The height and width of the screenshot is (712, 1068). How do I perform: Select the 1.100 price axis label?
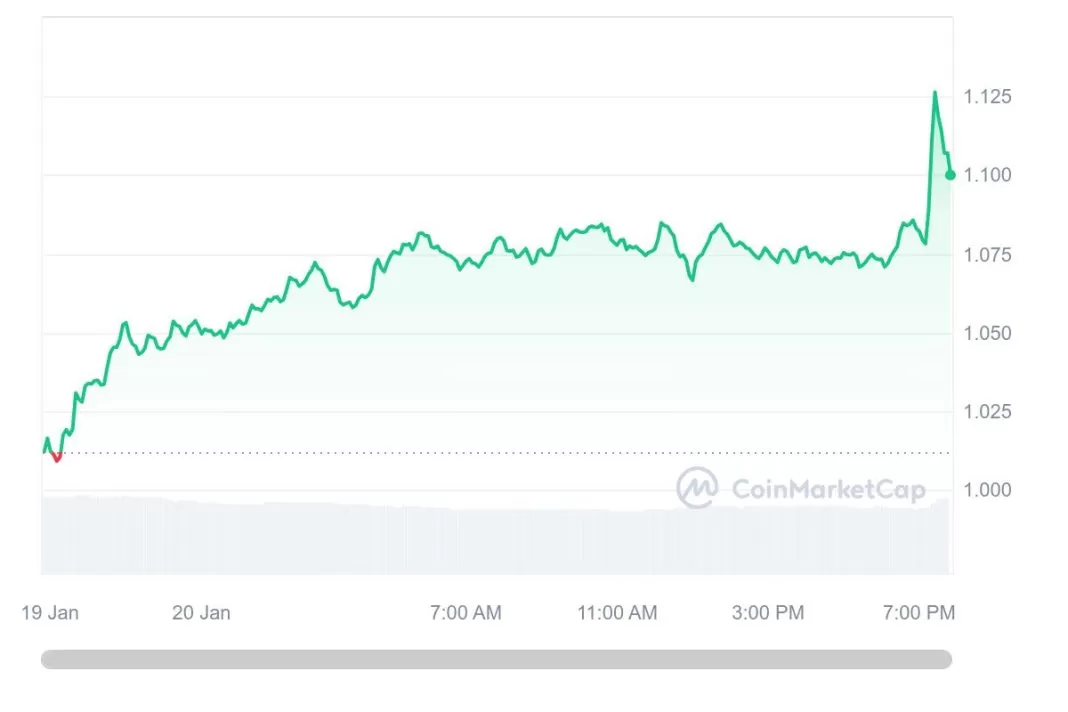point(987,175)
